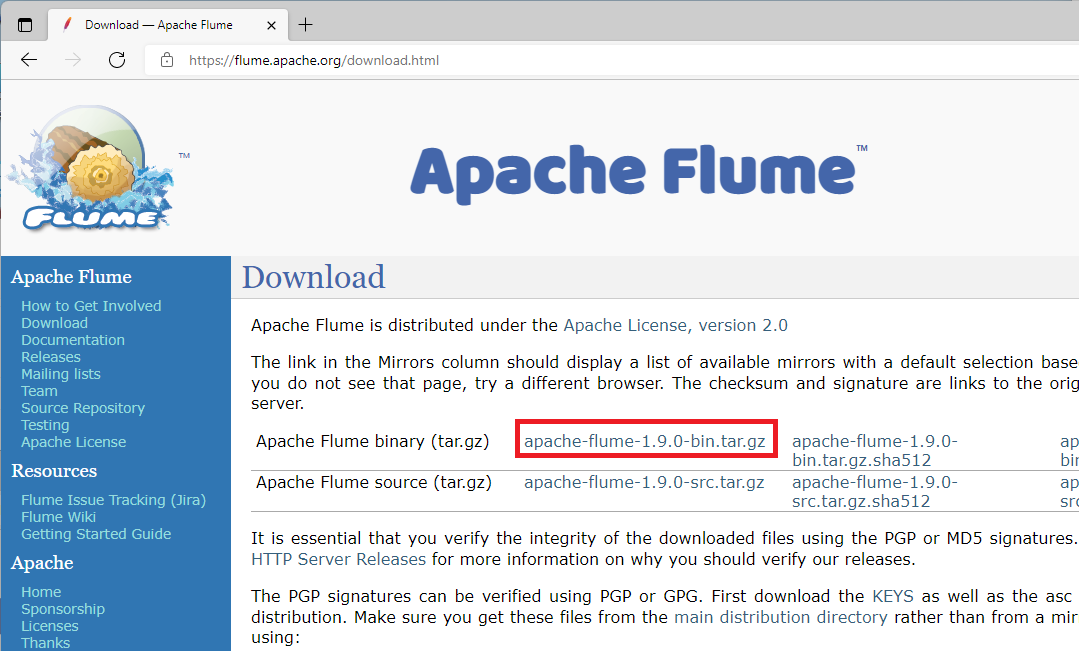Open the Source Repository link

tap(83, 408)
